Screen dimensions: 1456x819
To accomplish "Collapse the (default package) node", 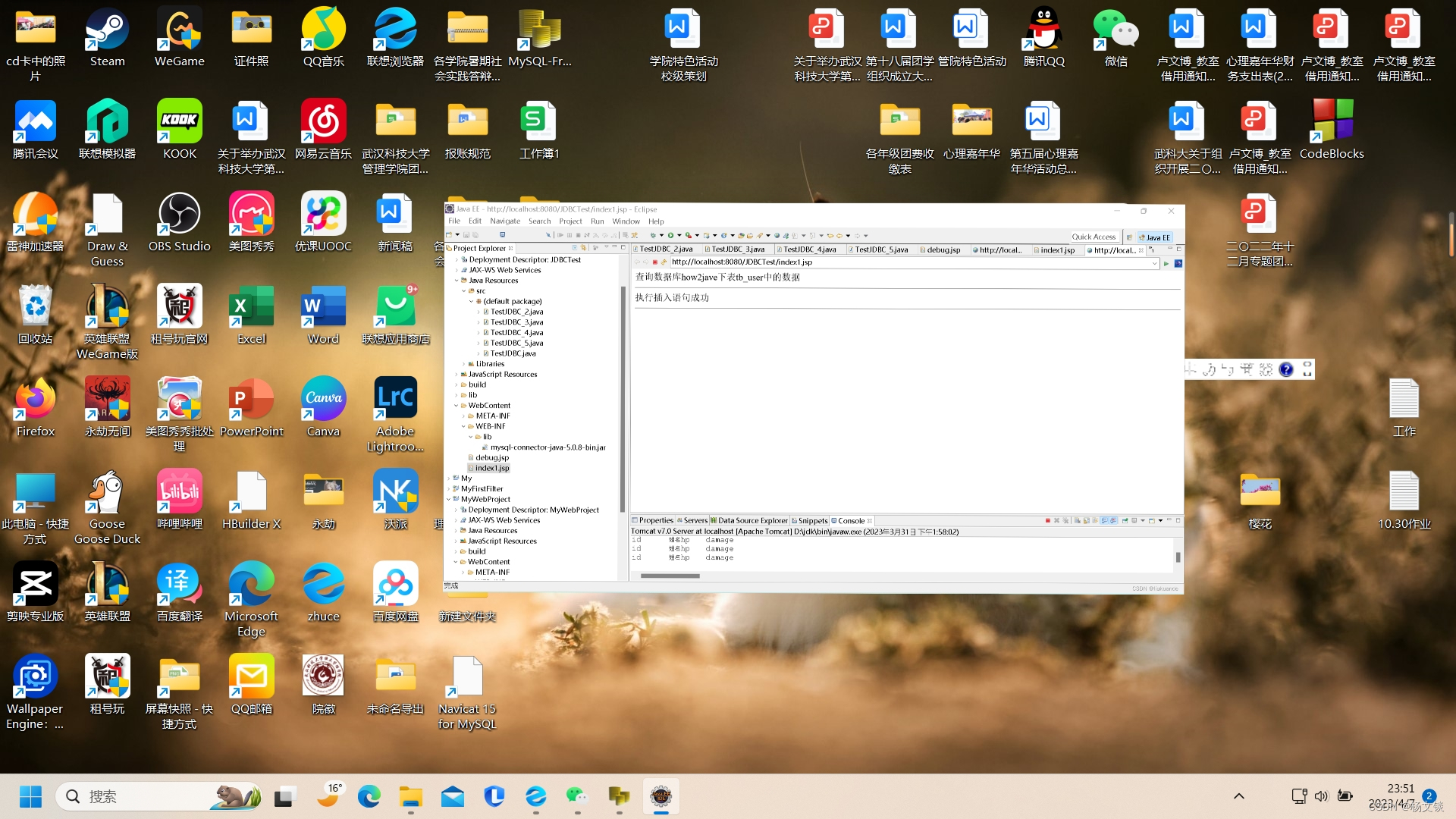I will 471,301.
